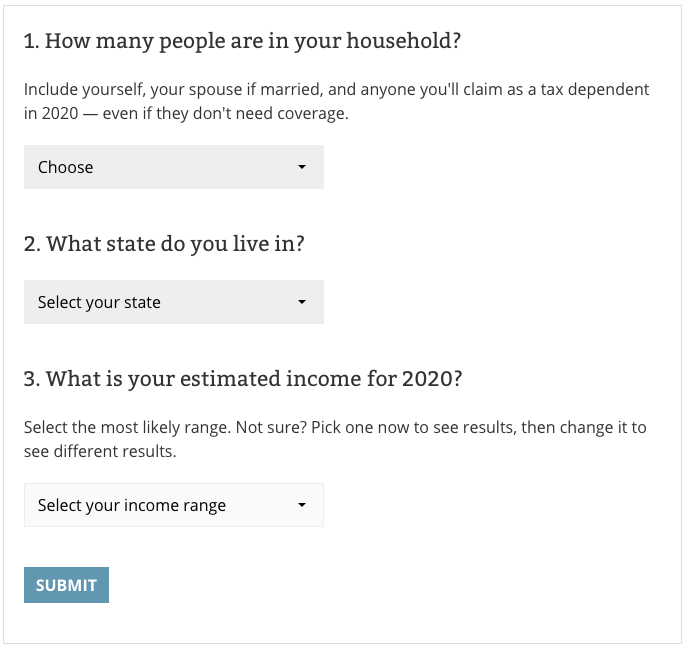Expand the 'Select your income range' dropdown
Screen dimensions: 688x652
pyautogui.click(x=173, y=505)
